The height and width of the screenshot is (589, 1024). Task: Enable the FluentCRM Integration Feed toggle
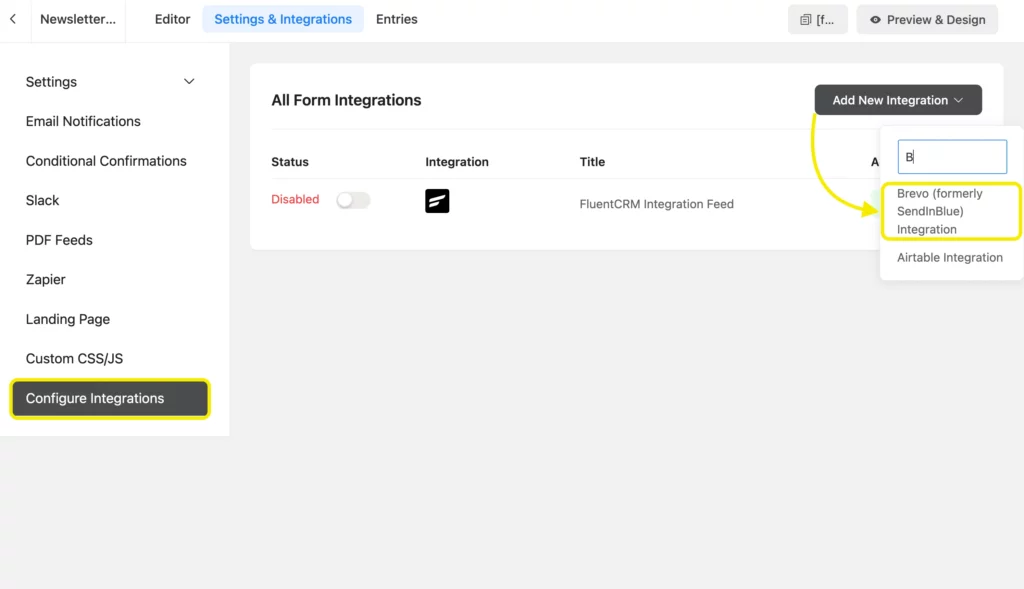click(x=353, y=200)
